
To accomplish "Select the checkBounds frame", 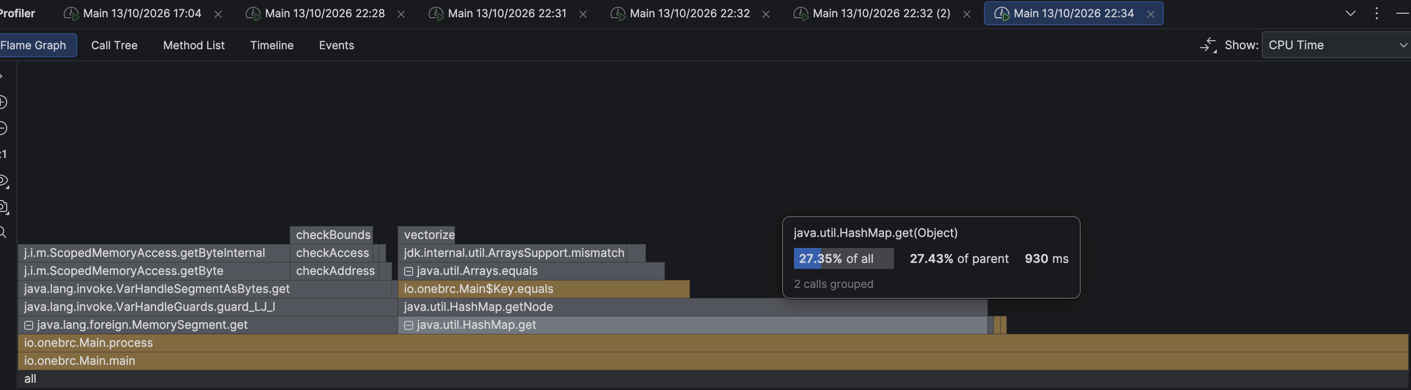I will click(x=332, y=235).
